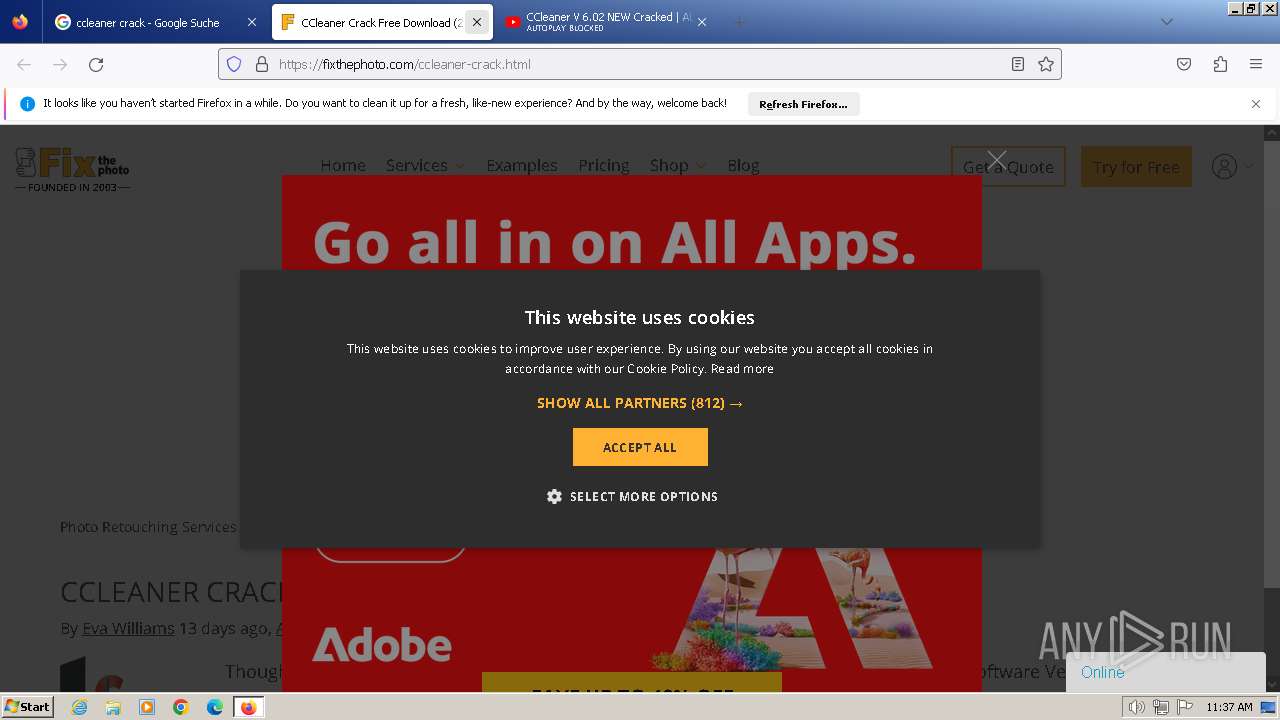Viewport: 1280px width, 720px height.
Task: Open the extensions puzzle icon
Action: click(1220, 64)
